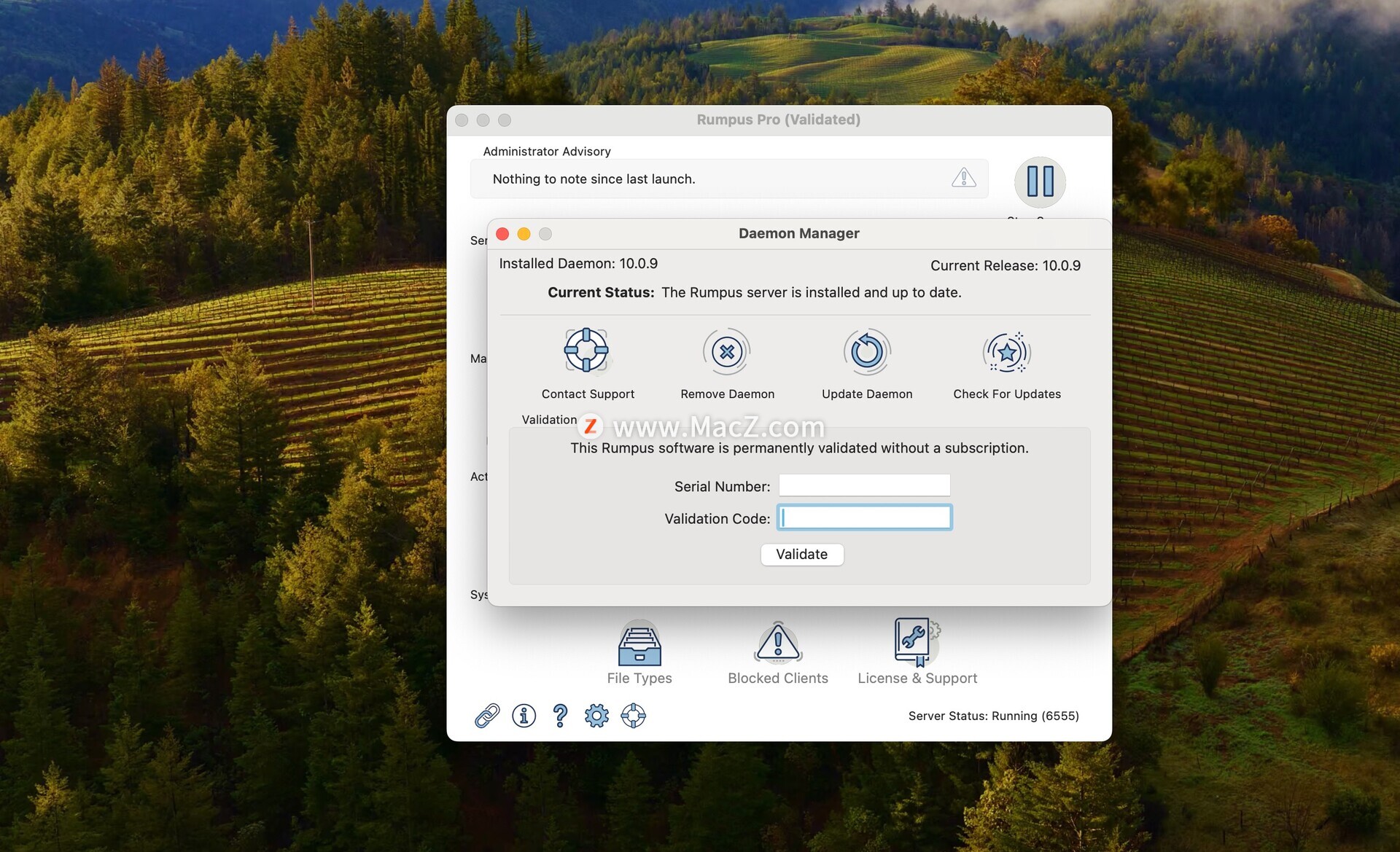Click the pause server button icon
The width and height of the screenshot is (1400, 852).
point(1040,181)
